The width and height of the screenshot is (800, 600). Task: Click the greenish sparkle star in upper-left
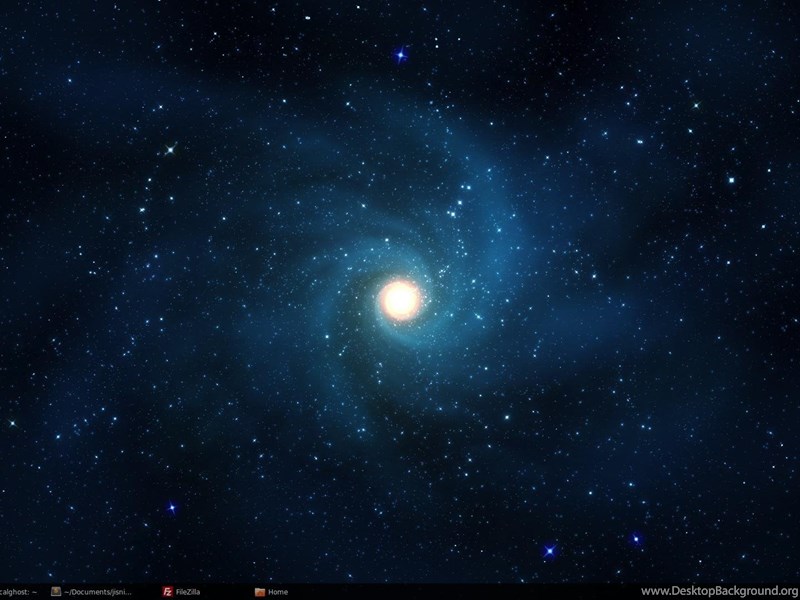pos(170,149)
